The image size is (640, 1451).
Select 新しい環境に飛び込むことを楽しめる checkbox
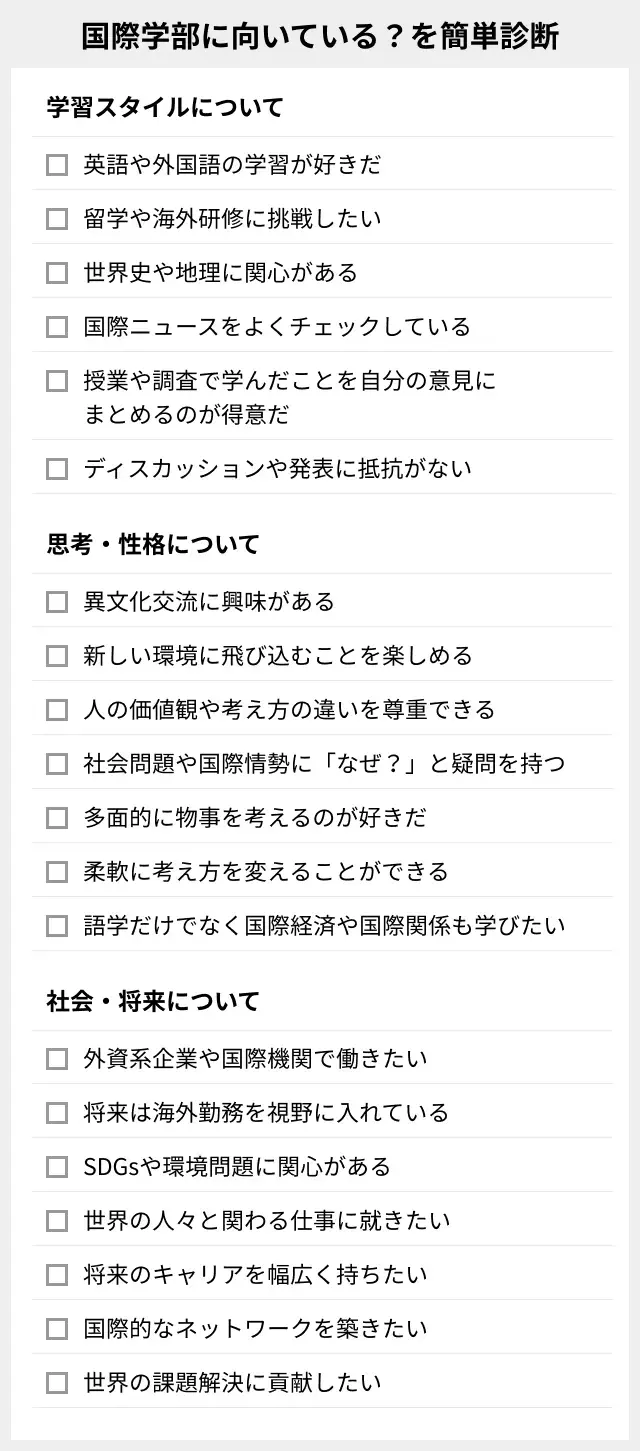[57, 656]
